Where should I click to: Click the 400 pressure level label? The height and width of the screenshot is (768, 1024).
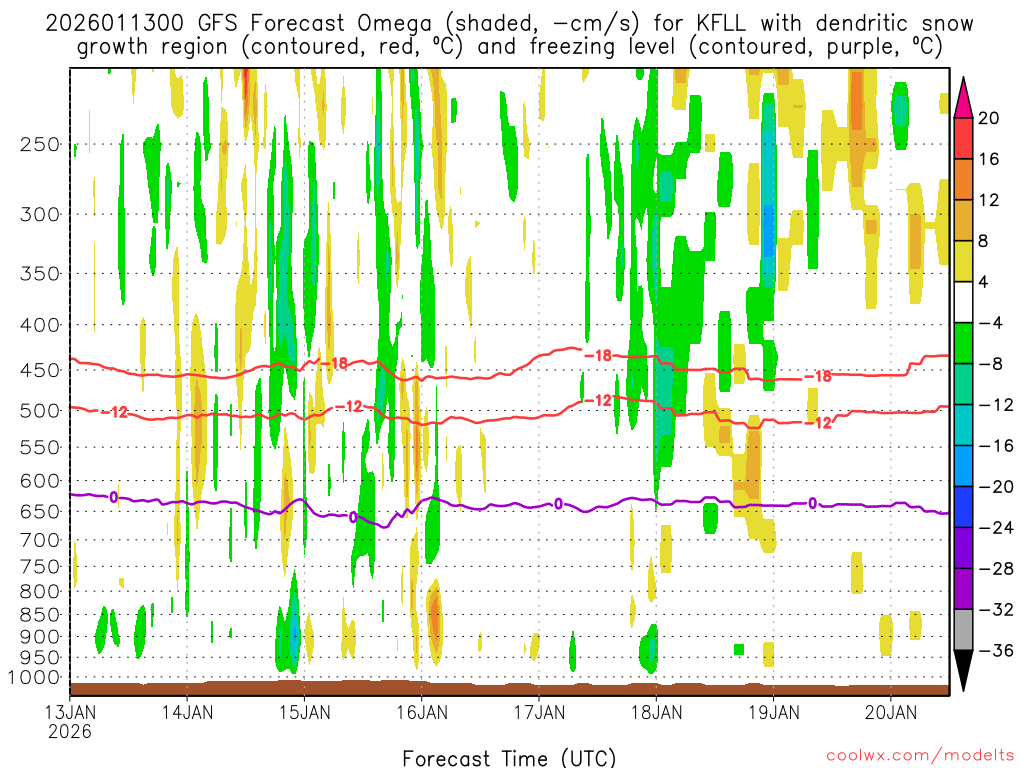pyautogui.click(x=40, y=325)
